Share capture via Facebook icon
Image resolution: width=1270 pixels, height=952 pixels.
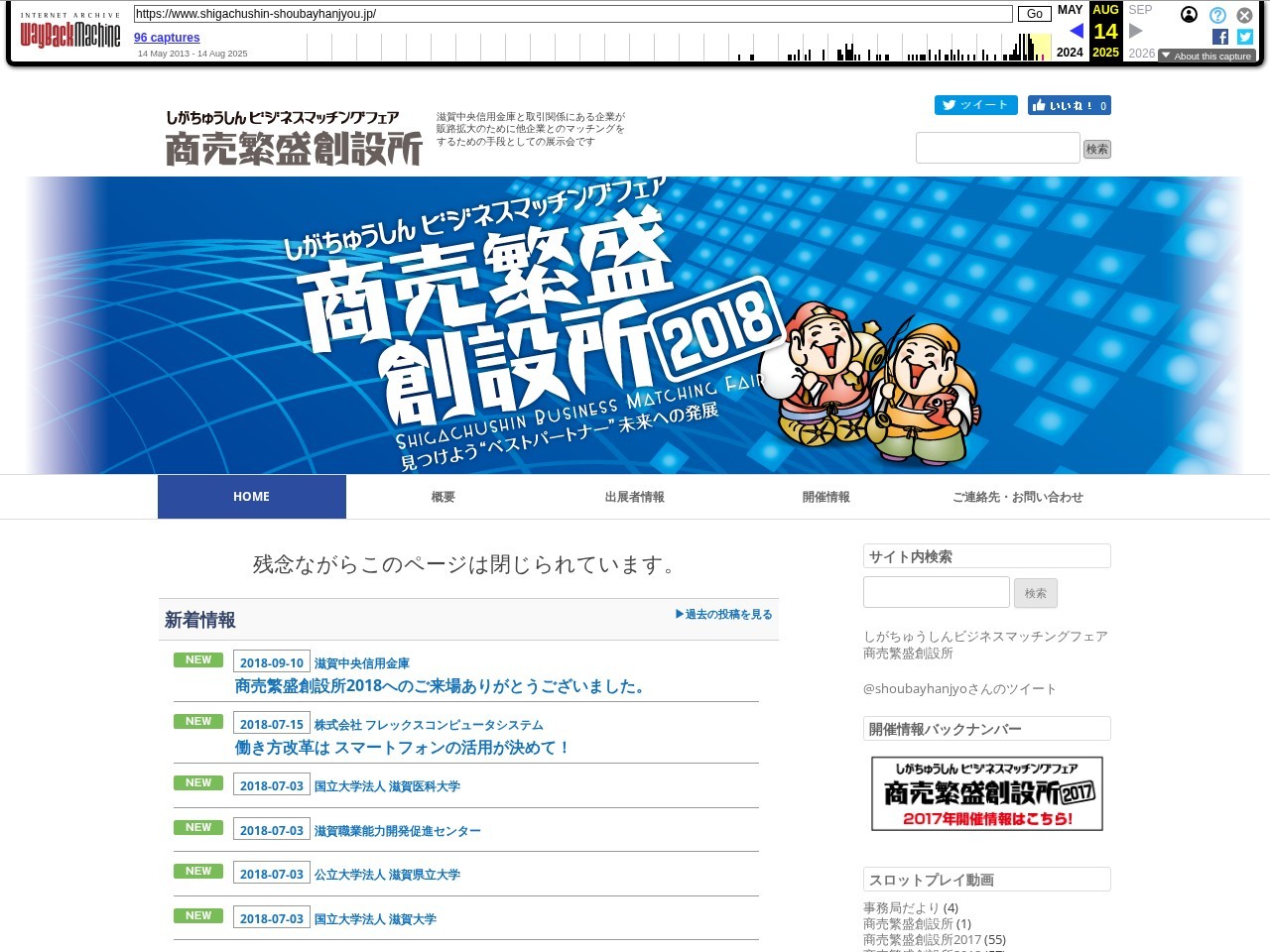[1220, 37]
